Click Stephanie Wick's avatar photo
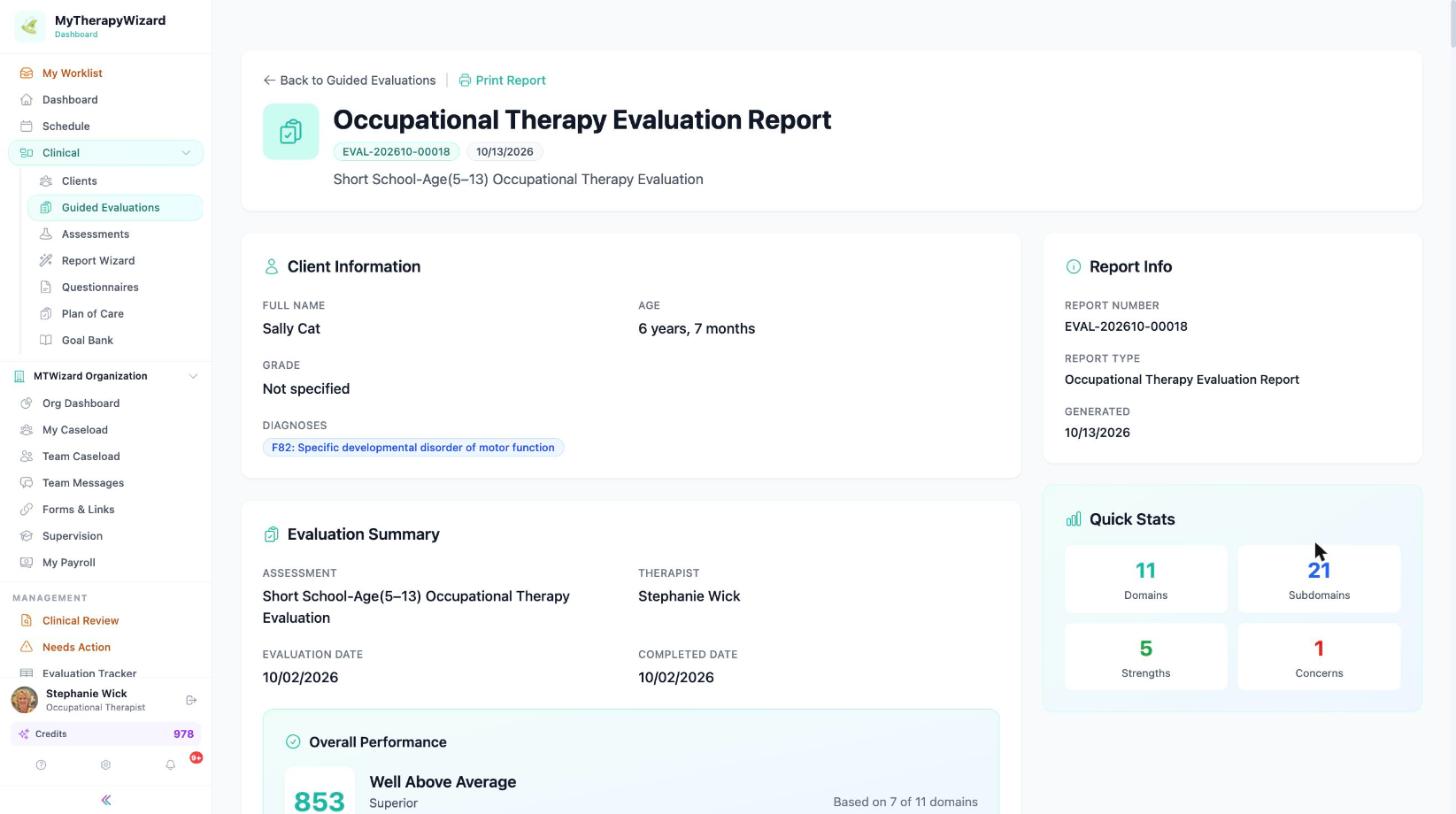1456x814 pixels. pos(24,700)
